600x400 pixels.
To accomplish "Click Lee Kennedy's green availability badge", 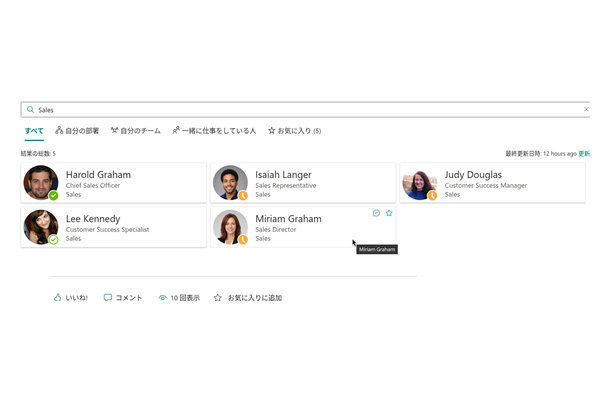I will tap(54, 240).
